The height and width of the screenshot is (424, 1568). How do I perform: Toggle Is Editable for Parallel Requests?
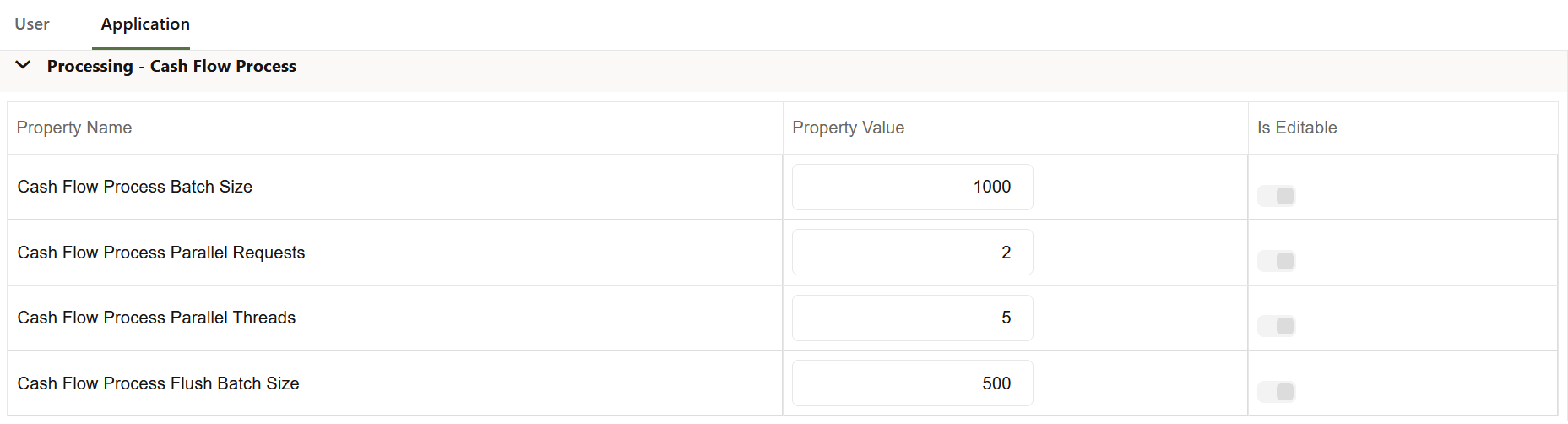pyautogui.click(x=1276, y=261)
